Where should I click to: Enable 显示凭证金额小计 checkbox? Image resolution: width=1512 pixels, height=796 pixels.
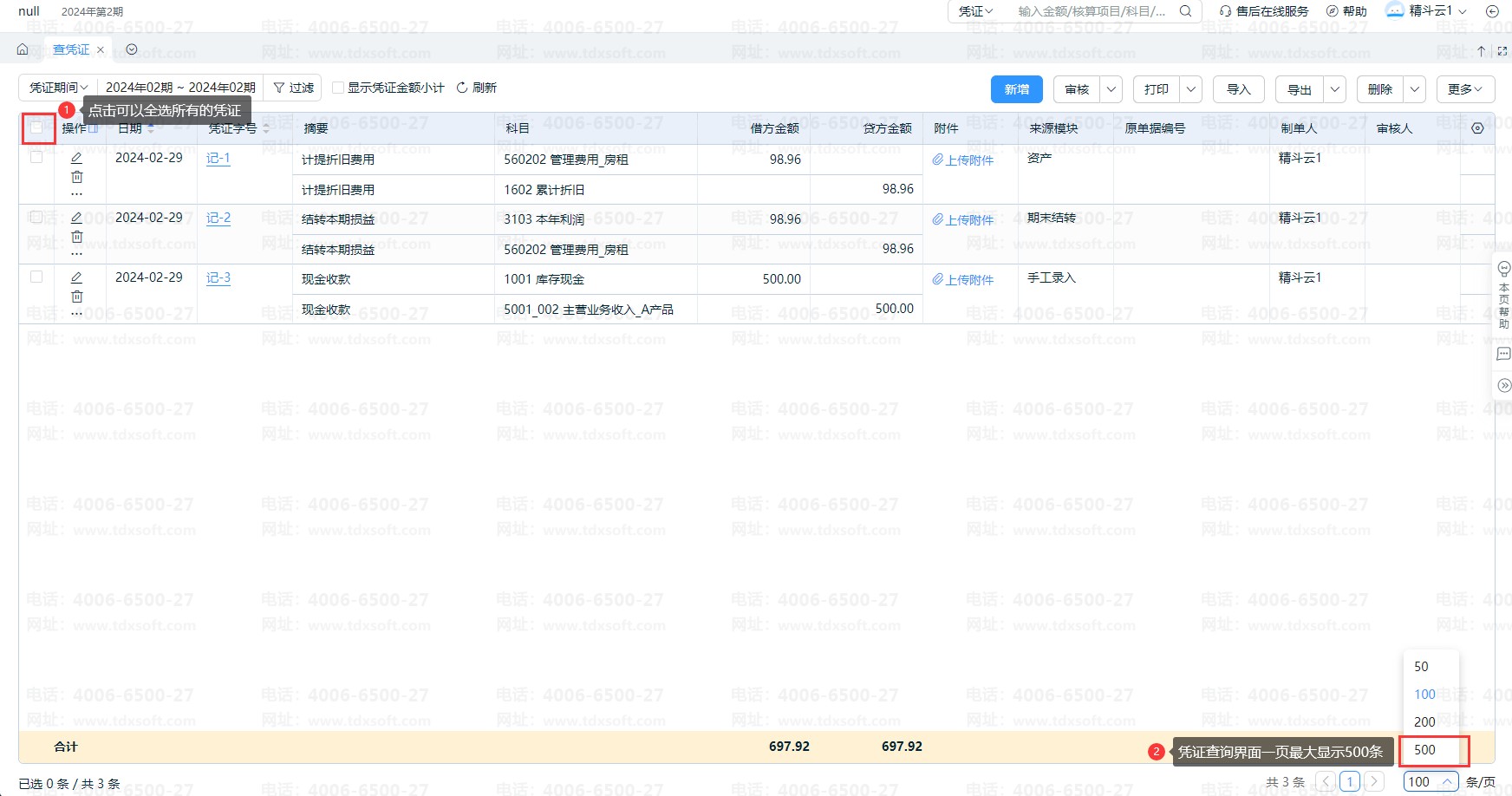(339, 88)
